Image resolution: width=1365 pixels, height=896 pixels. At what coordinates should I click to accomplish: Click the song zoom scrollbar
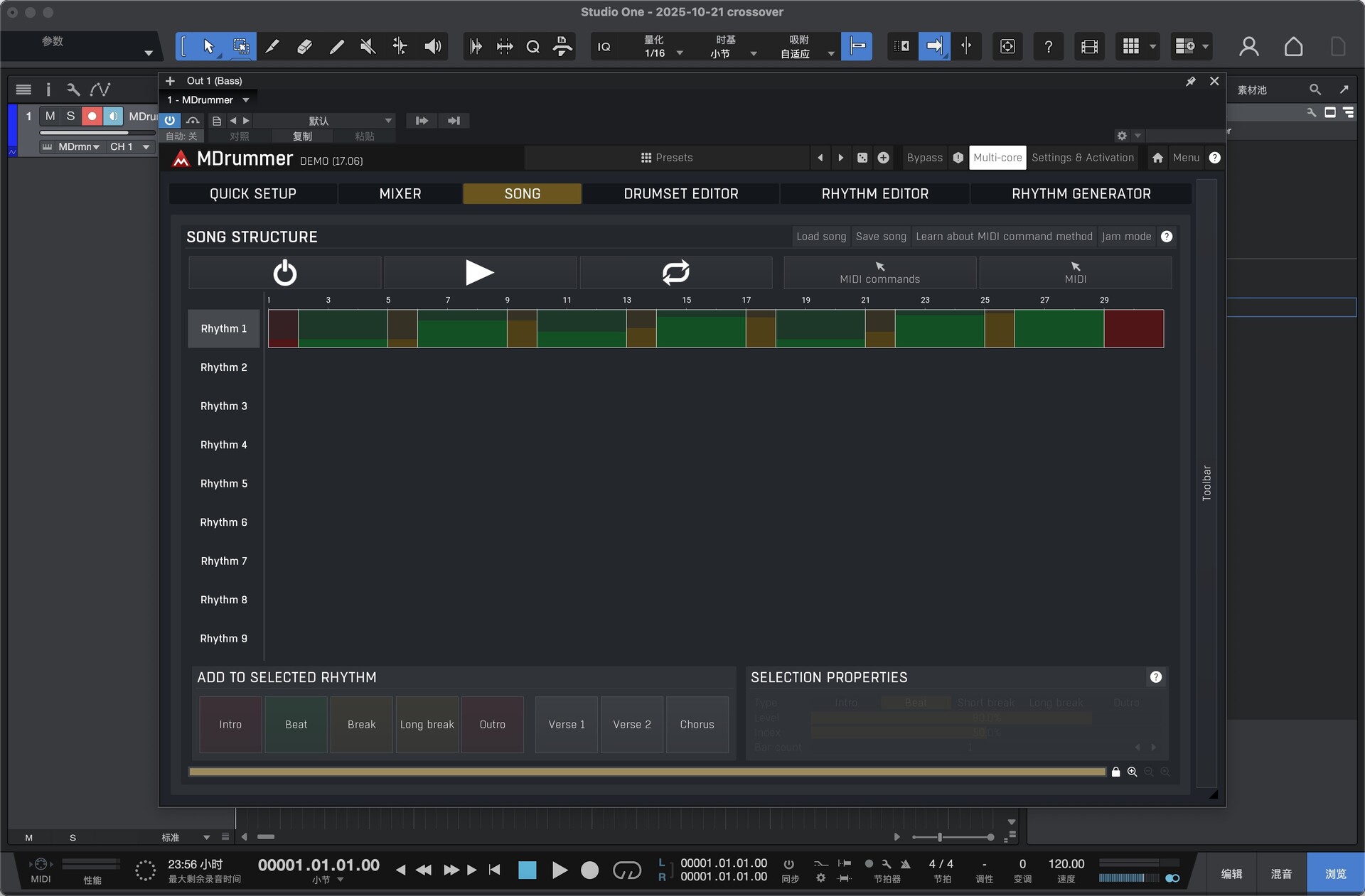pyautogui.click(x=646, y=772)
